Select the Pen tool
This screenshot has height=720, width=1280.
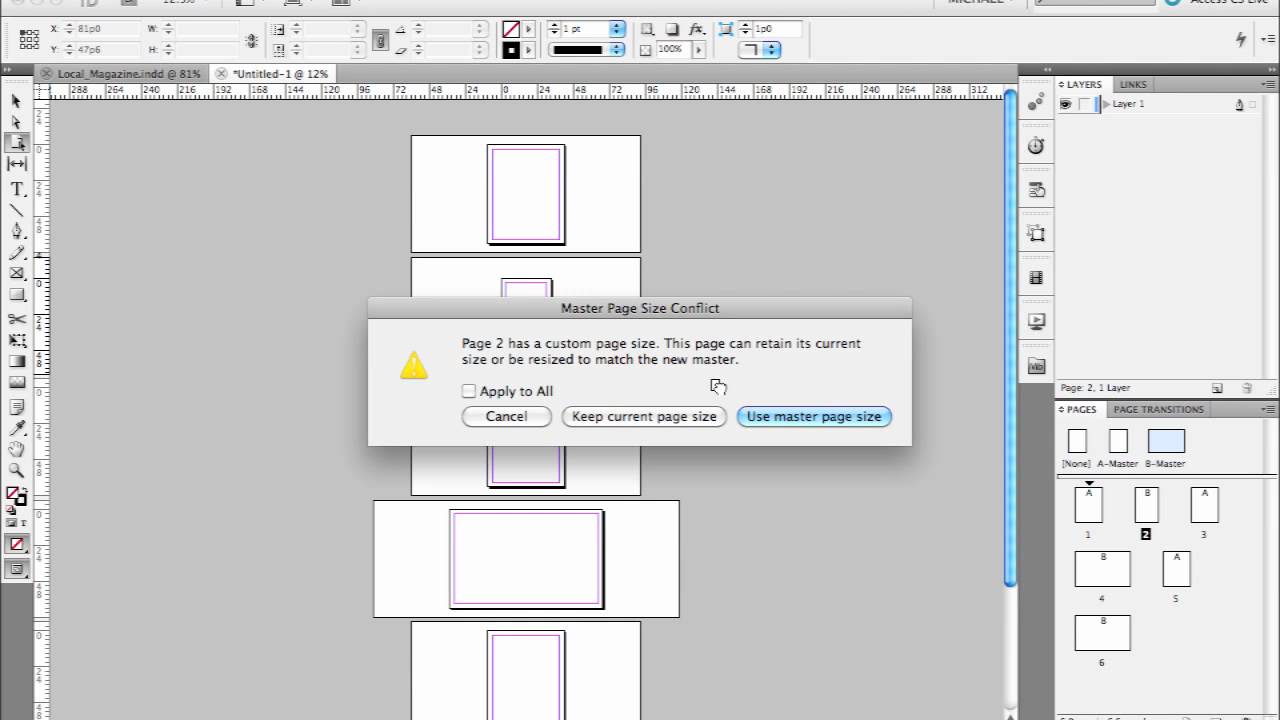pyautogui.click(x=16, y=231)
